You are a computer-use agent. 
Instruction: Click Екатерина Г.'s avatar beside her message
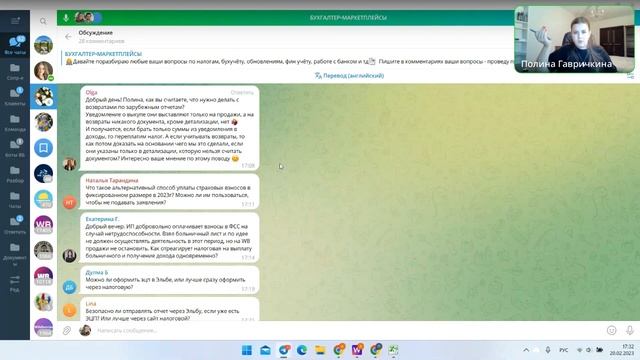69,256
